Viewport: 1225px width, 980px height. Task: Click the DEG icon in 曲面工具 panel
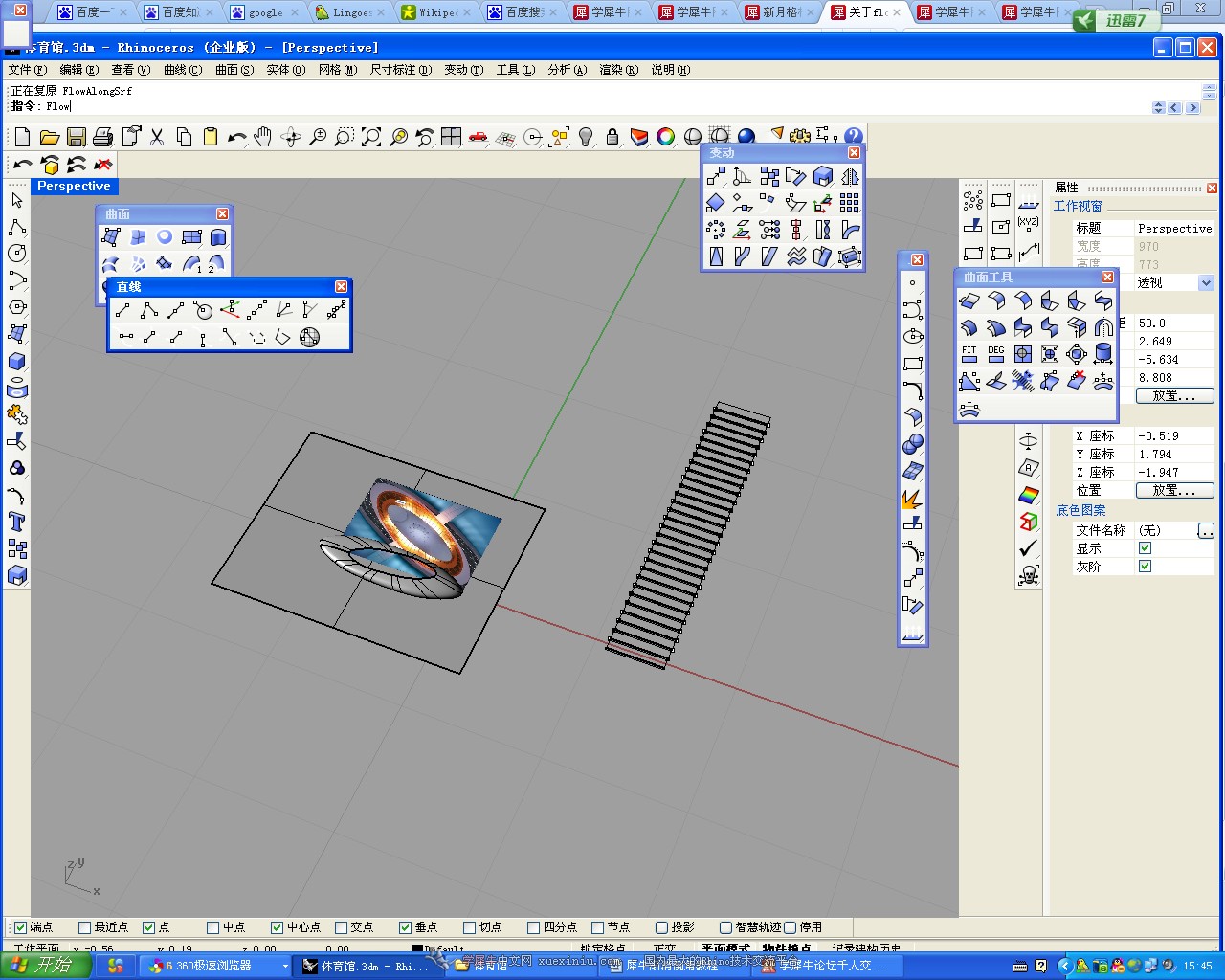point(996,354)
